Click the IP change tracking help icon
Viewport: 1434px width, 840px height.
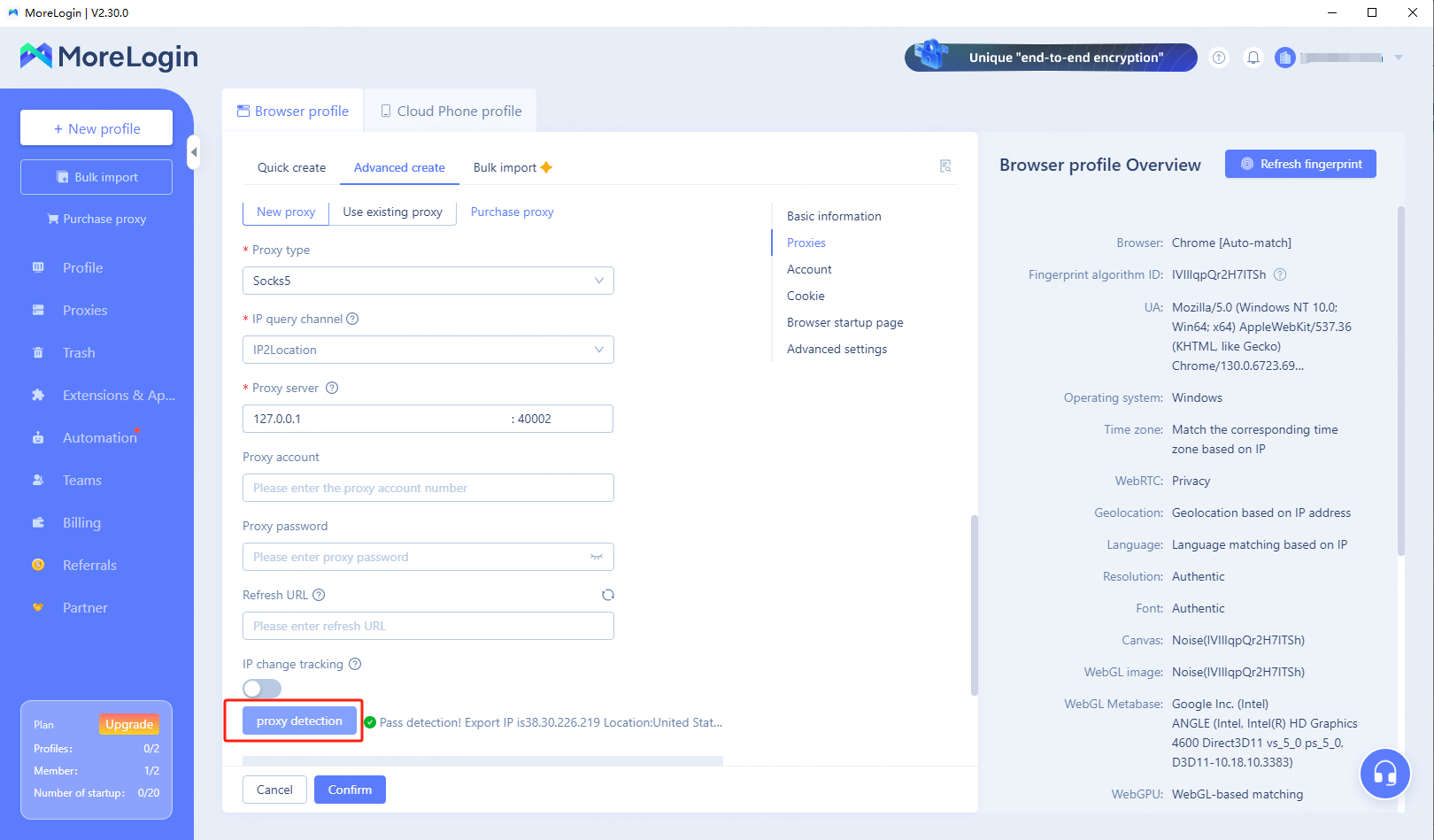pyautogui.click(x=355, y=664)
